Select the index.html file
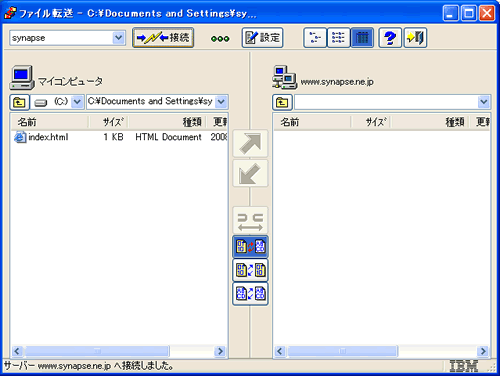 [48, 137]
